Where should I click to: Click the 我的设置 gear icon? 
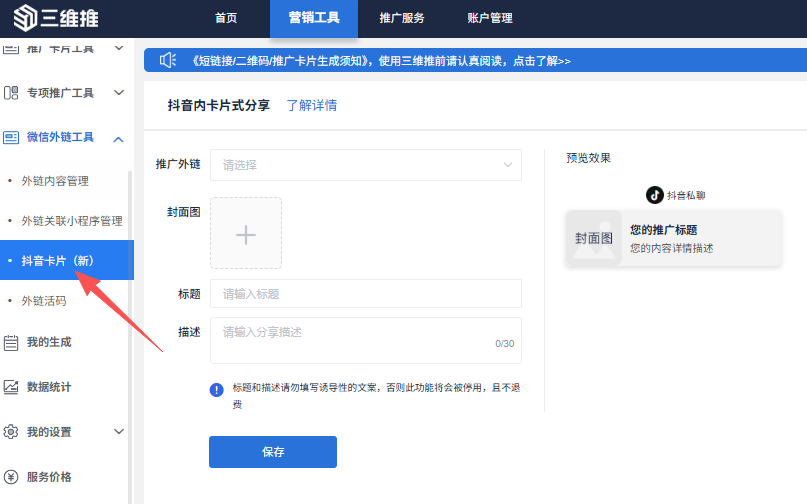[12, 432]
